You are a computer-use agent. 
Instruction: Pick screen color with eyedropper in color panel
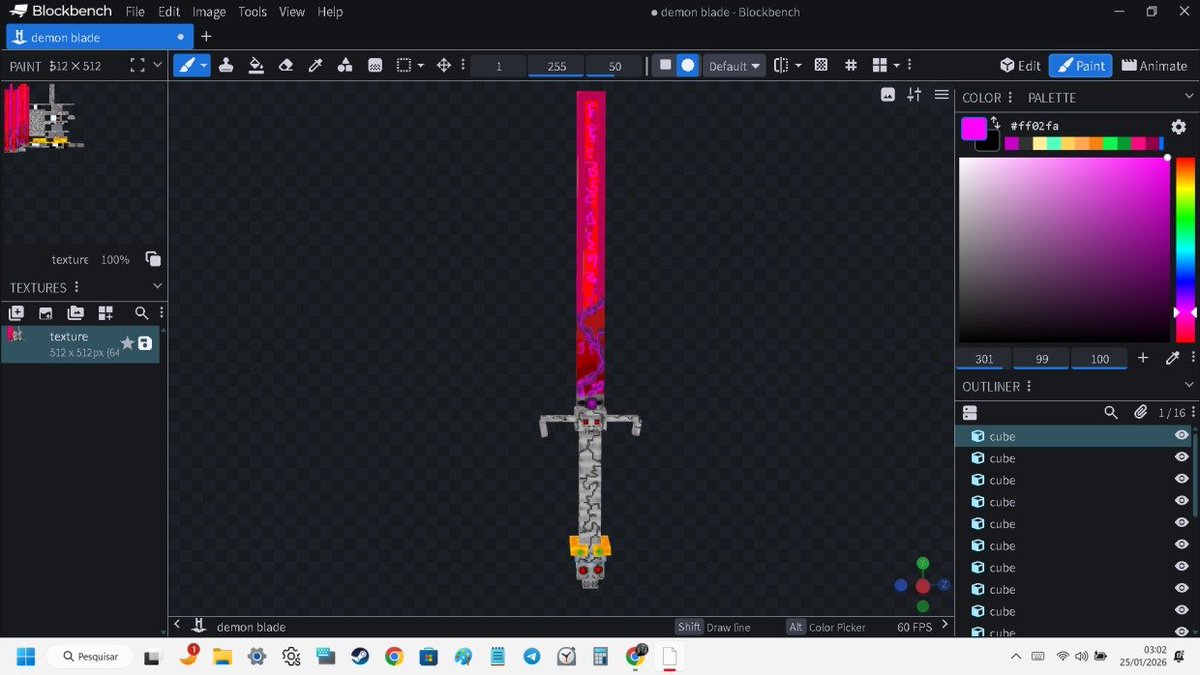1173,358
